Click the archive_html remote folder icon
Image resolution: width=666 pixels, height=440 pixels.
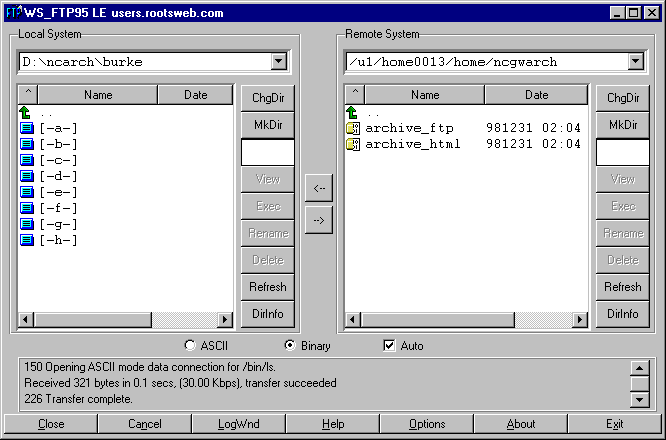[x=352, y=145]
